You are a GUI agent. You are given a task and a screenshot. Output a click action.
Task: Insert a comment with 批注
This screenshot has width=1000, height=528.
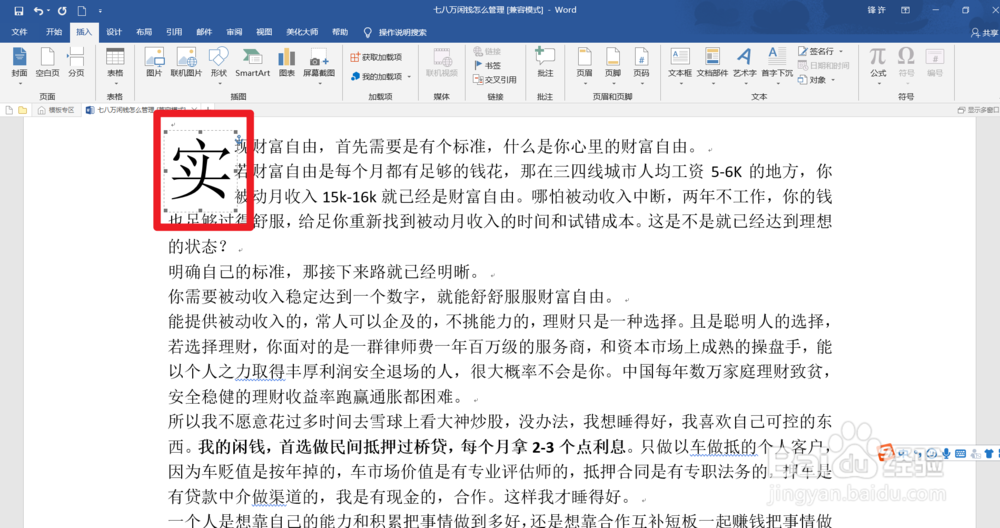(x=545, y=62)
